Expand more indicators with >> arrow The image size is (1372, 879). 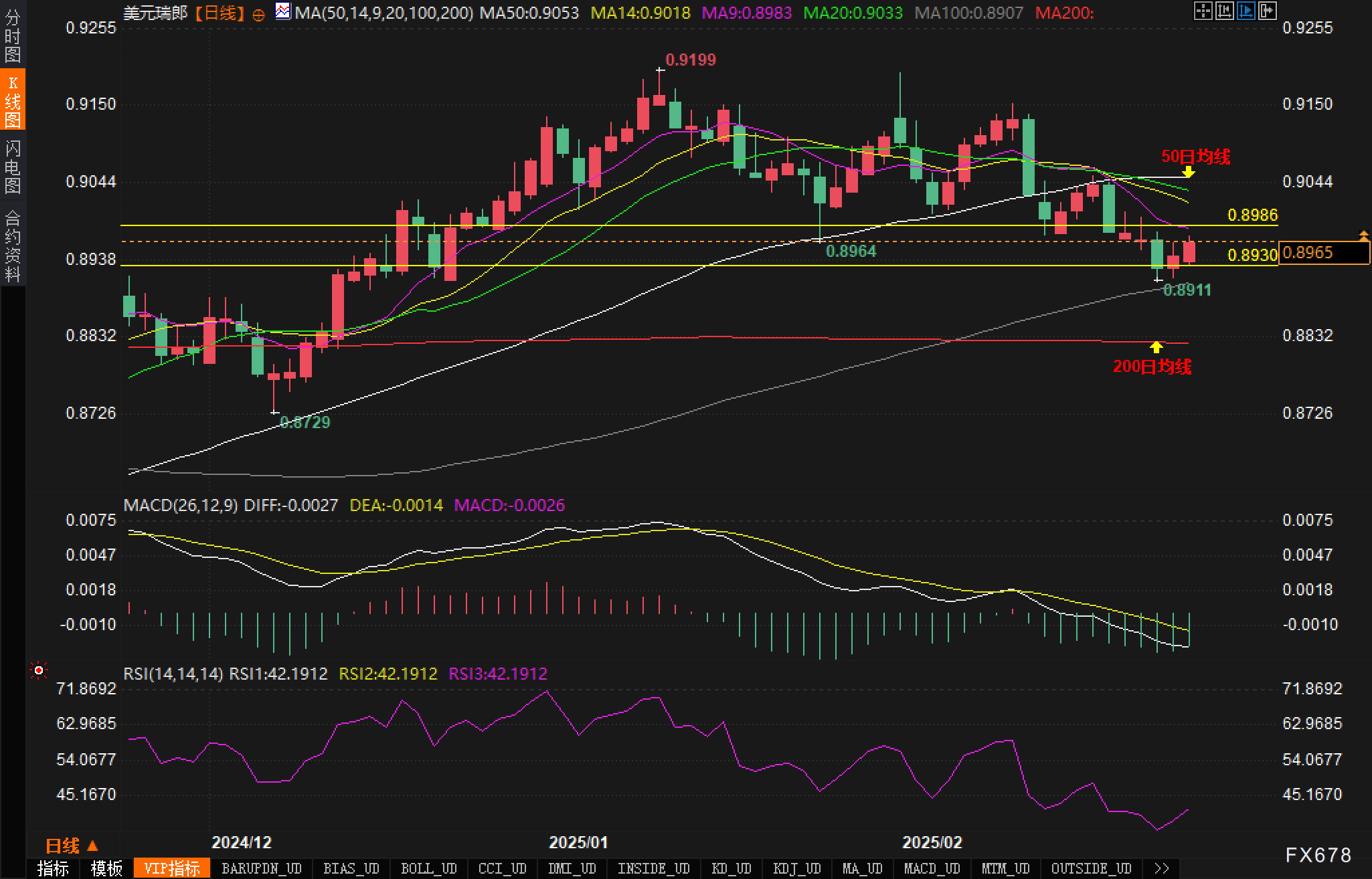pos(1162,868)
